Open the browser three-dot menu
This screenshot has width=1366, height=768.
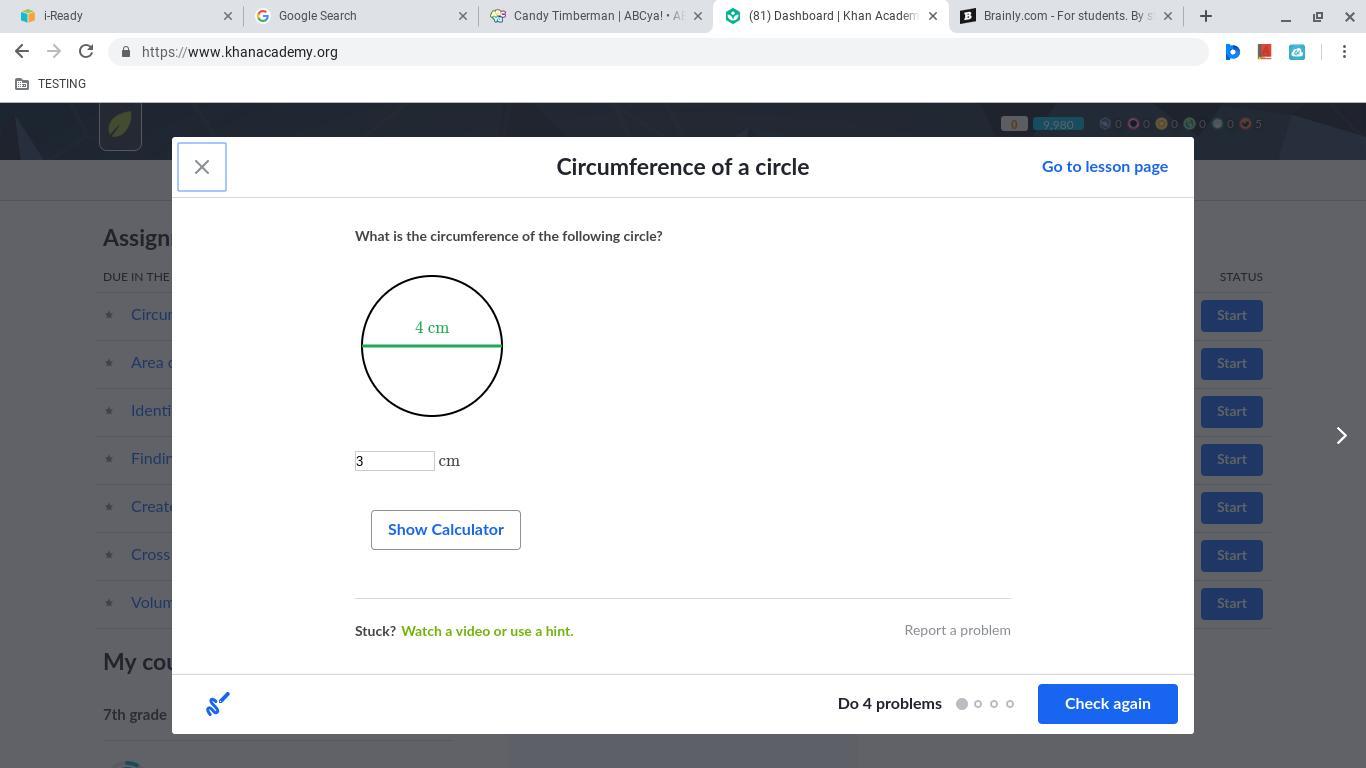click(1345, 52)
